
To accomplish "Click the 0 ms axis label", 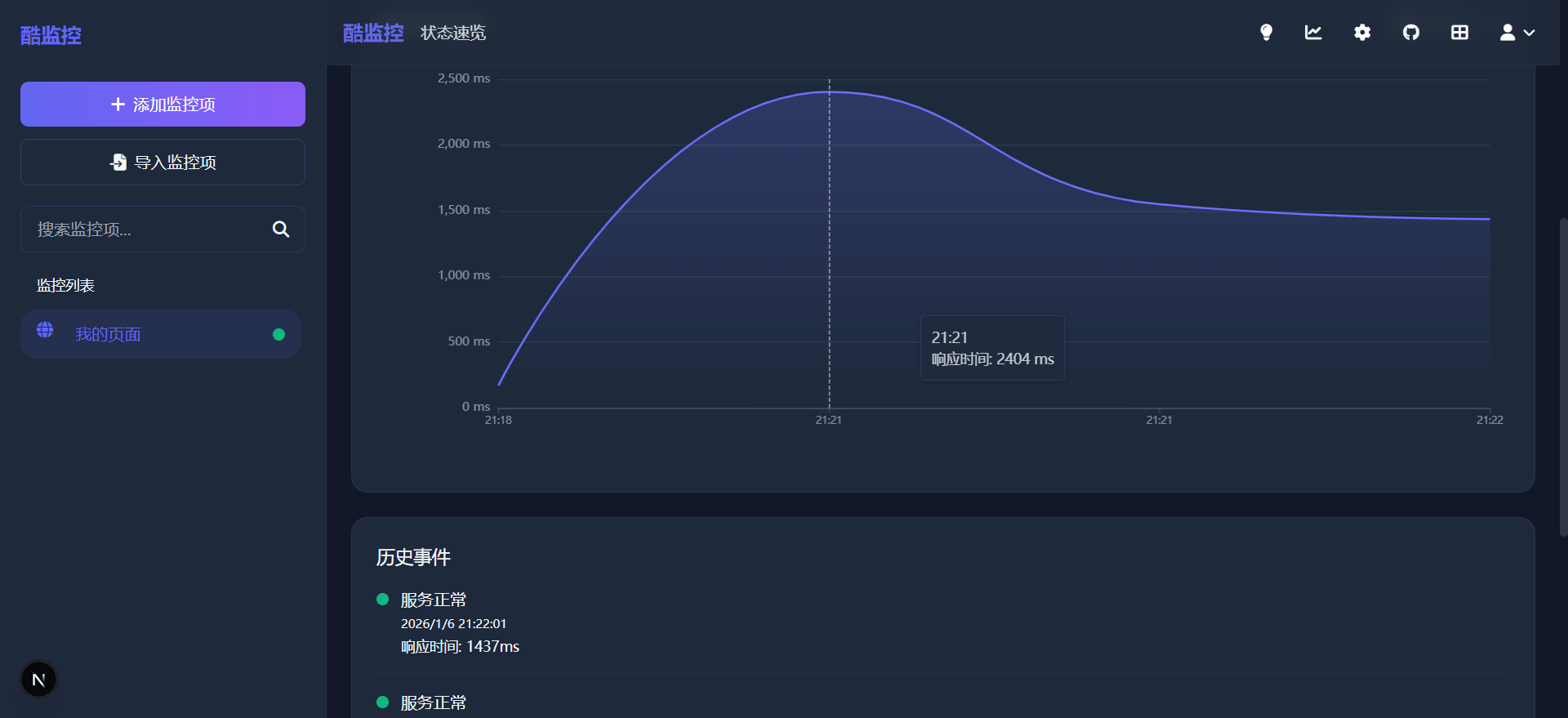I will pyautogui.click(x=476, y=407).
